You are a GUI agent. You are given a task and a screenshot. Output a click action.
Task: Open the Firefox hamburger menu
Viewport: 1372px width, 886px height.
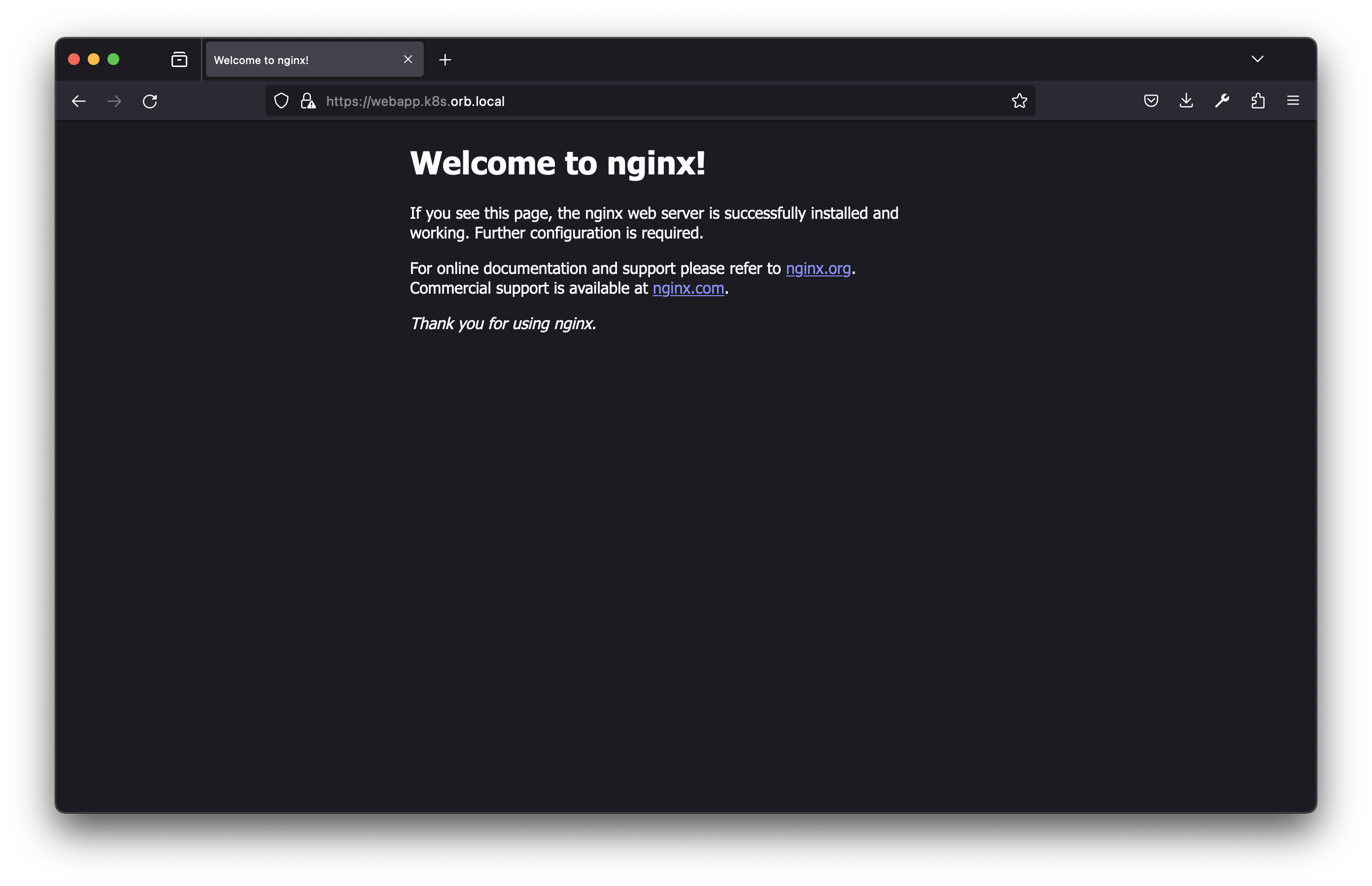click(x=1293, y=101)
